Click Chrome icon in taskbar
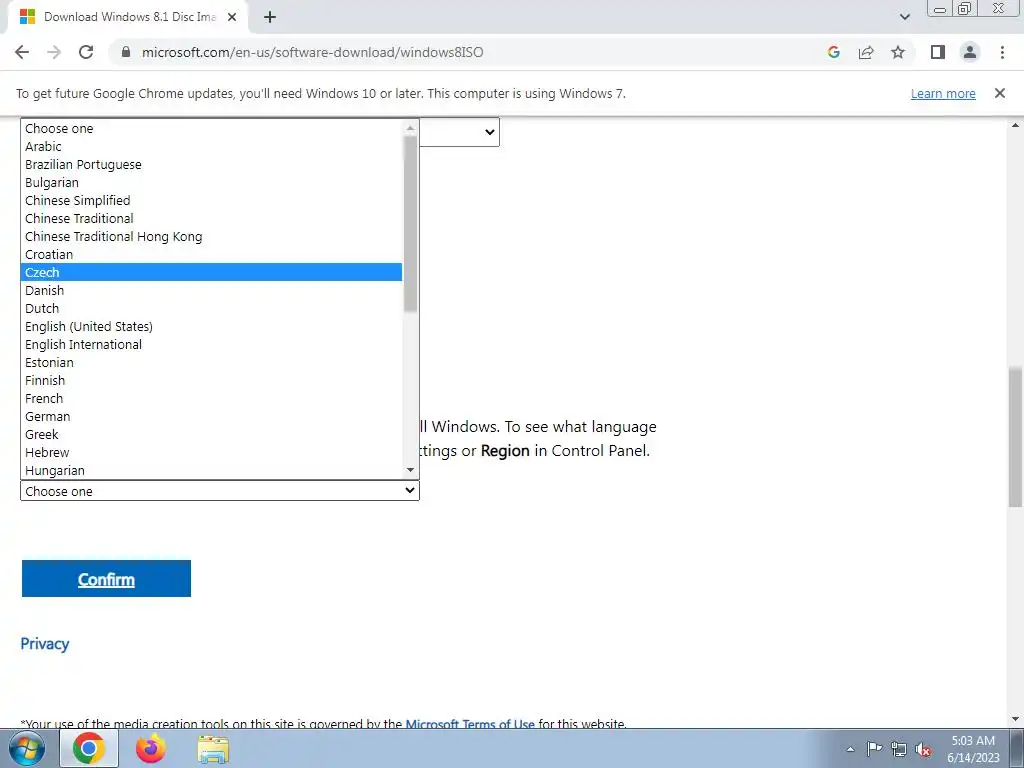 (x=89, y=748)
